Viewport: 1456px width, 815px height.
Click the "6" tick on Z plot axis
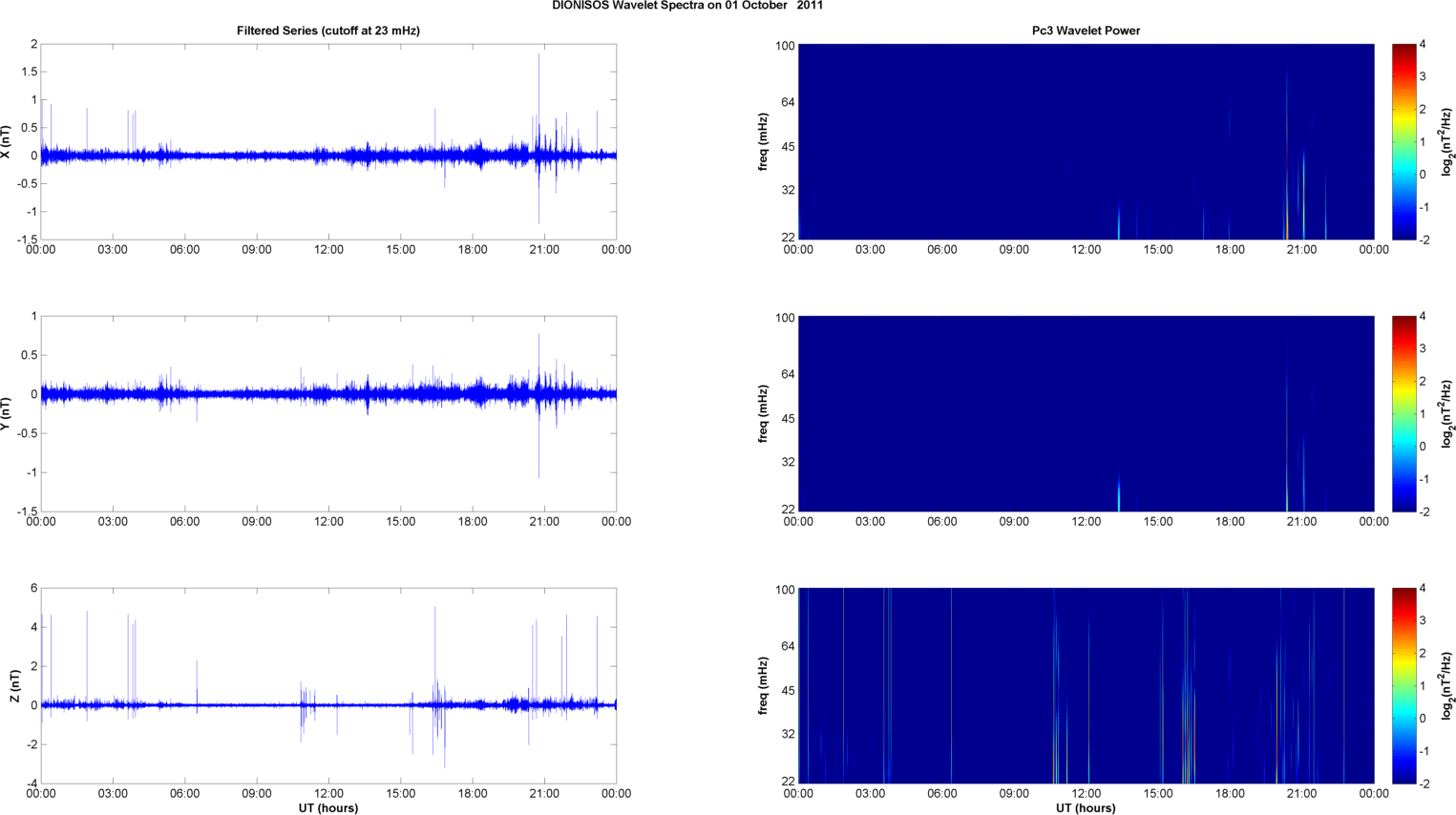point(33,589)
